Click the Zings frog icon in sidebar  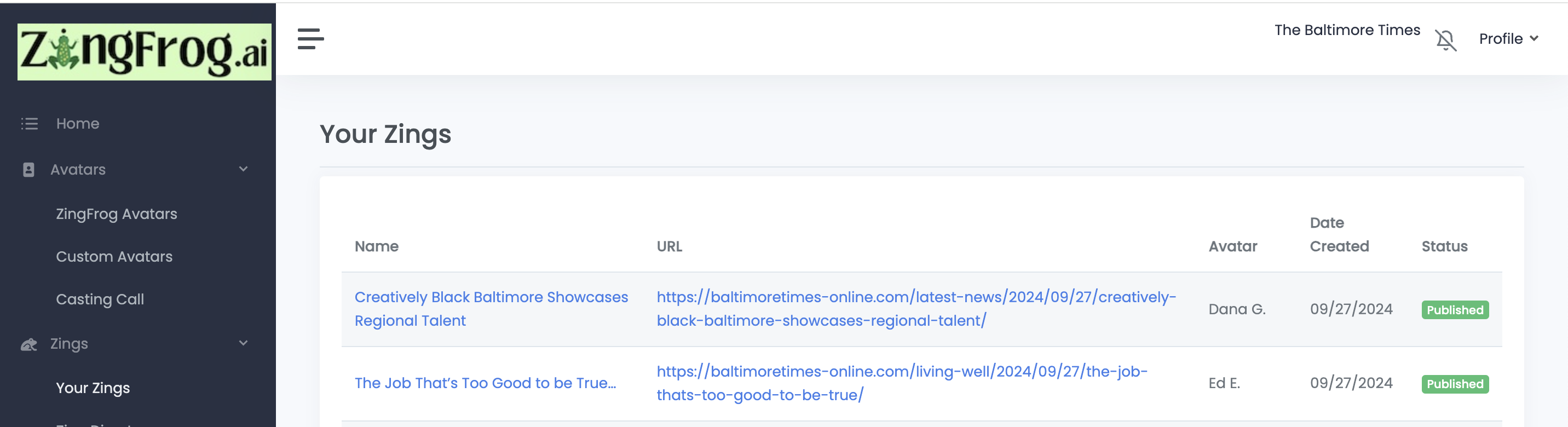click(28, 344)
